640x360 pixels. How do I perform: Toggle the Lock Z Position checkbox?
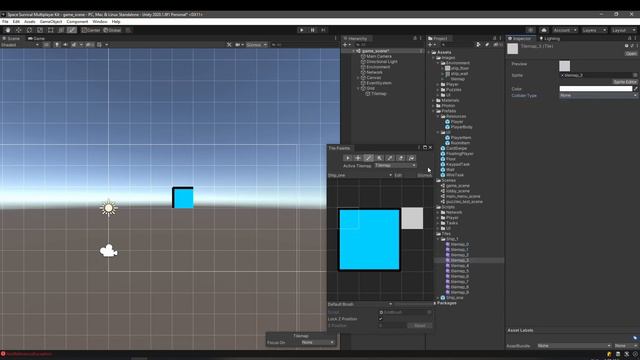click(x=381, y=319)
